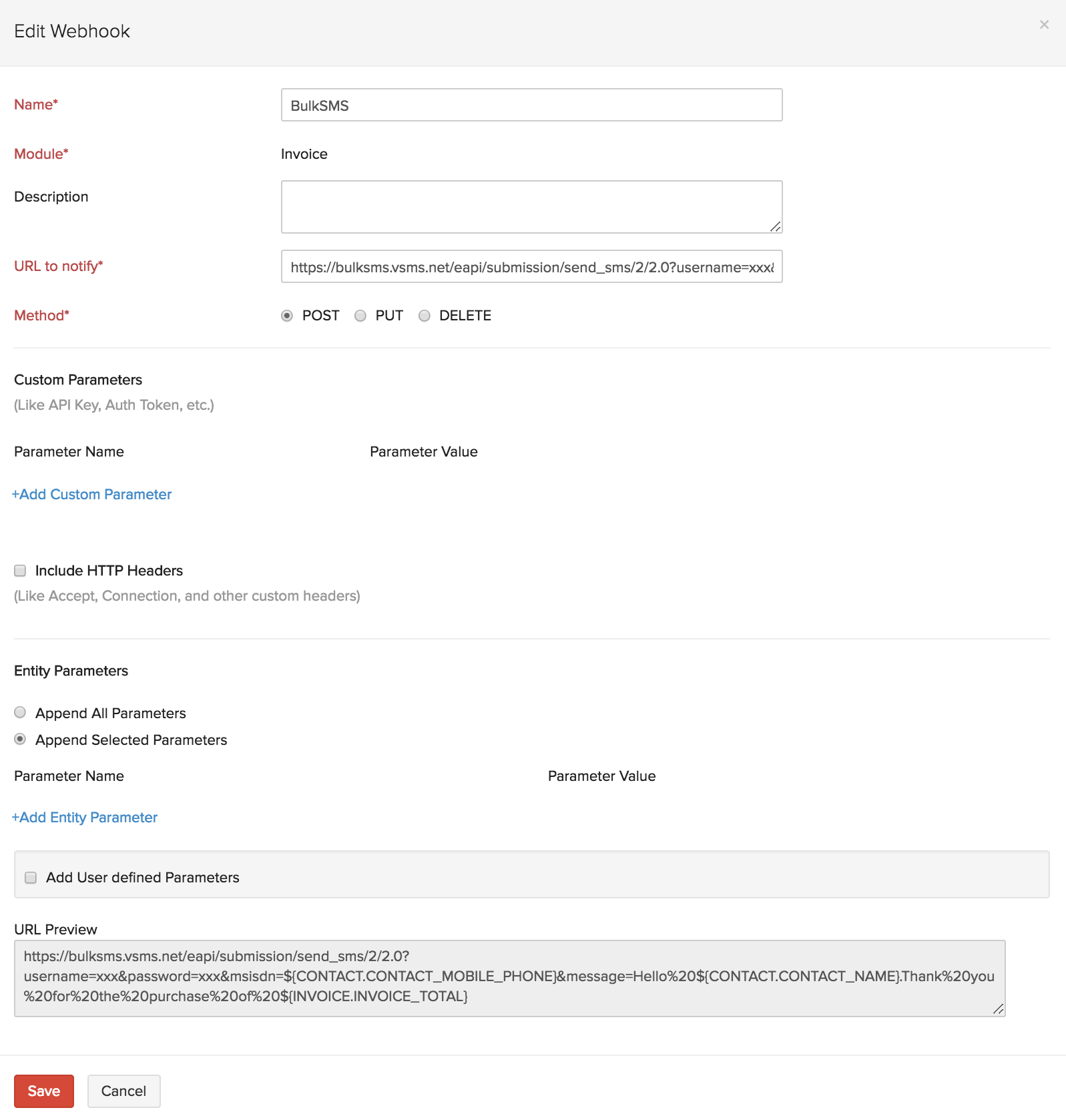Click the Cancel button
The height and width of the screenshot is (1120, 1066).
click(123, 1091)
